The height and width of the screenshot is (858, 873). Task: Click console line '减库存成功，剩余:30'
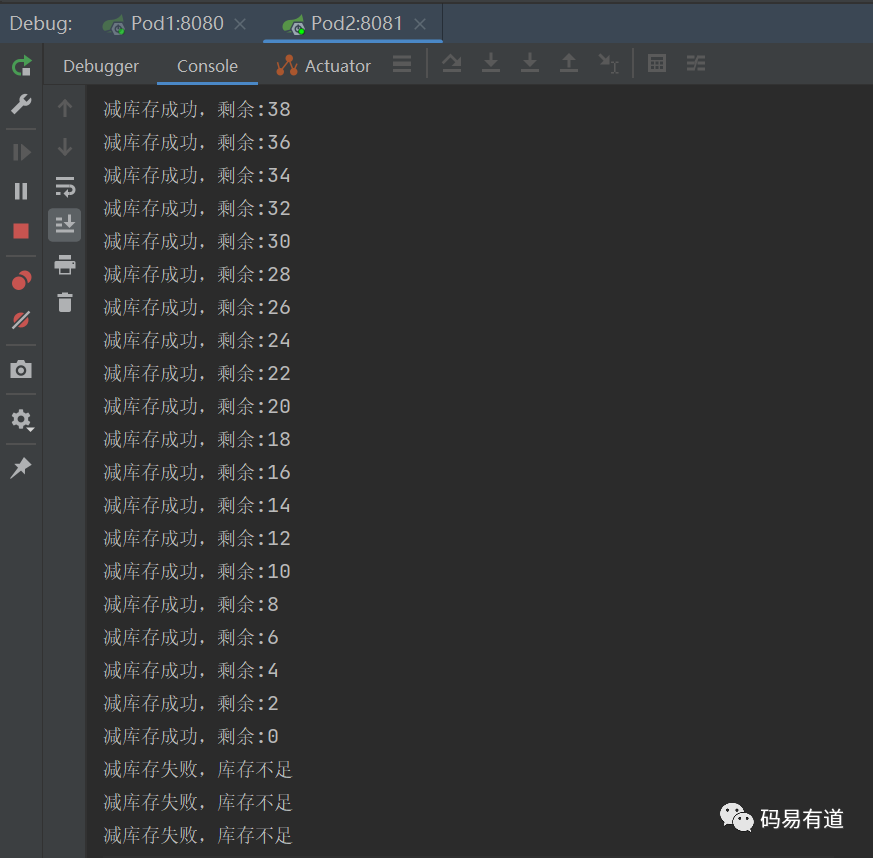[197, 241]
